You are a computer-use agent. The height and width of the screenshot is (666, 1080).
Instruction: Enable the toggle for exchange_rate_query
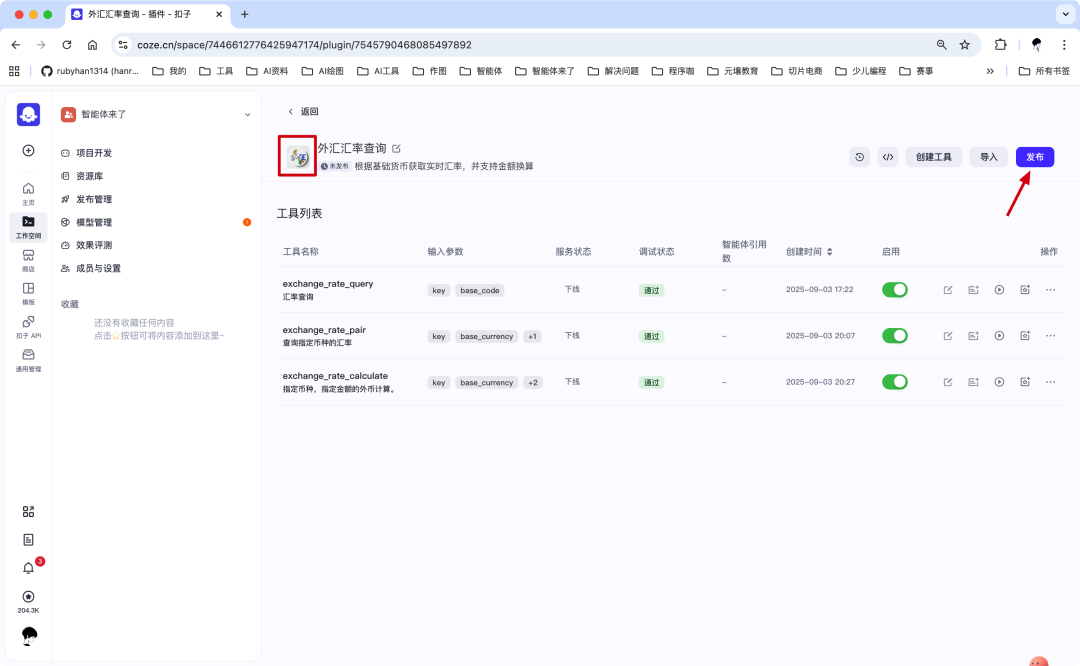pyautogui.click(x=895, y=289)
